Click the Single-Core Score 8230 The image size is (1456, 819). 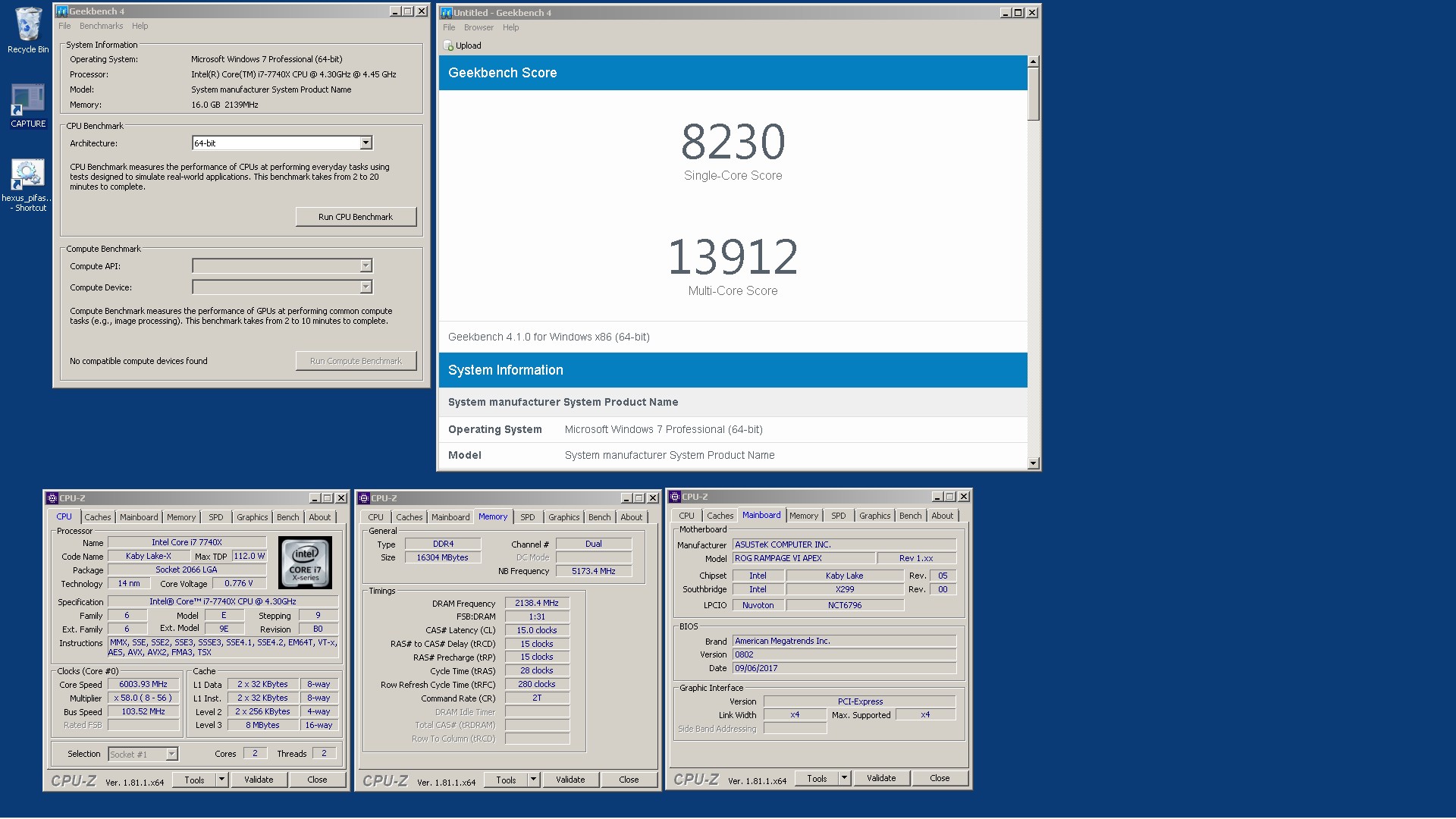tap(733, 143)
